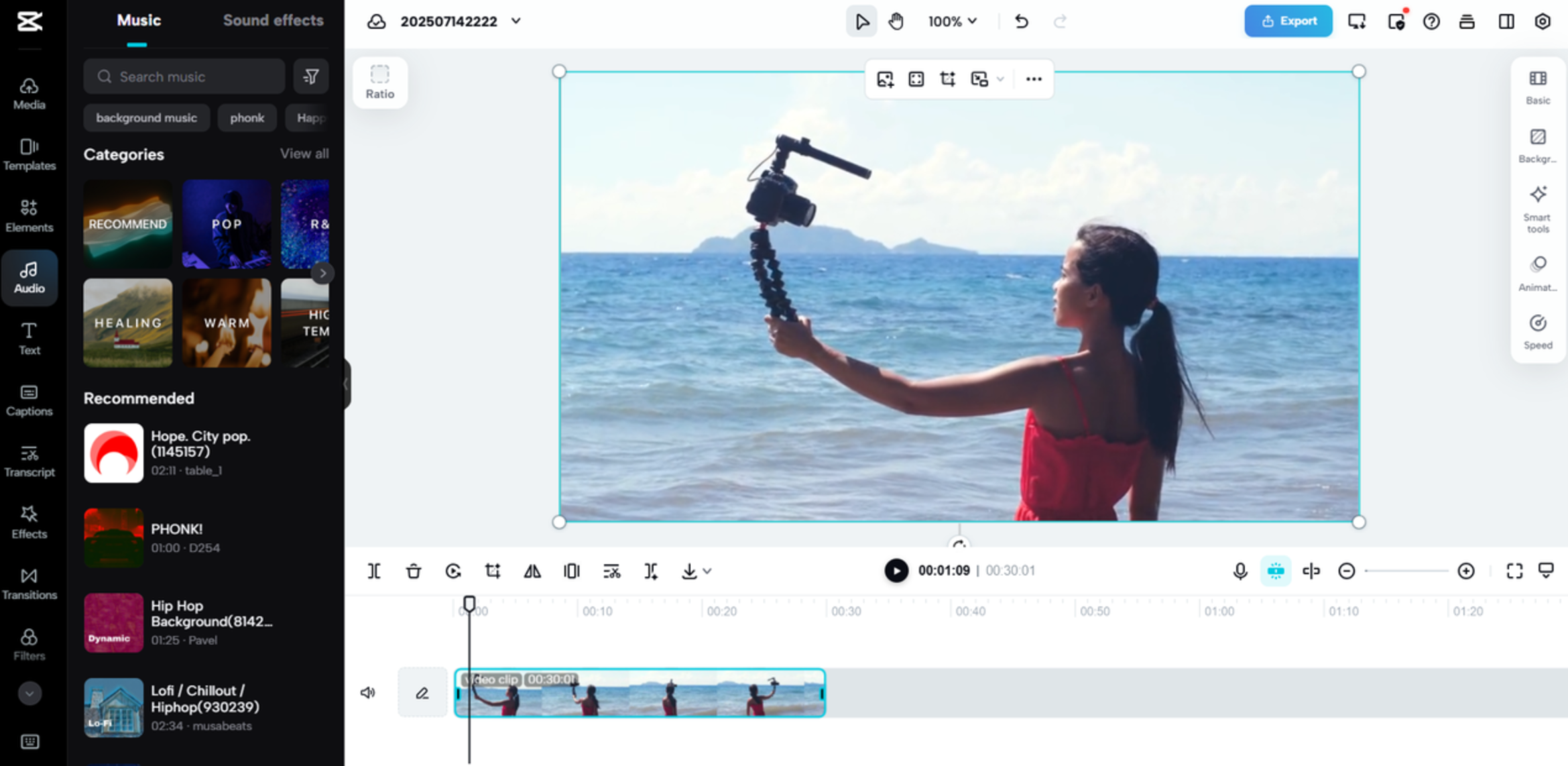This screenshot has height=766, width=1568.
Task: Expand the project name 20250714 dropdown
Action: (x=515, y=21)
